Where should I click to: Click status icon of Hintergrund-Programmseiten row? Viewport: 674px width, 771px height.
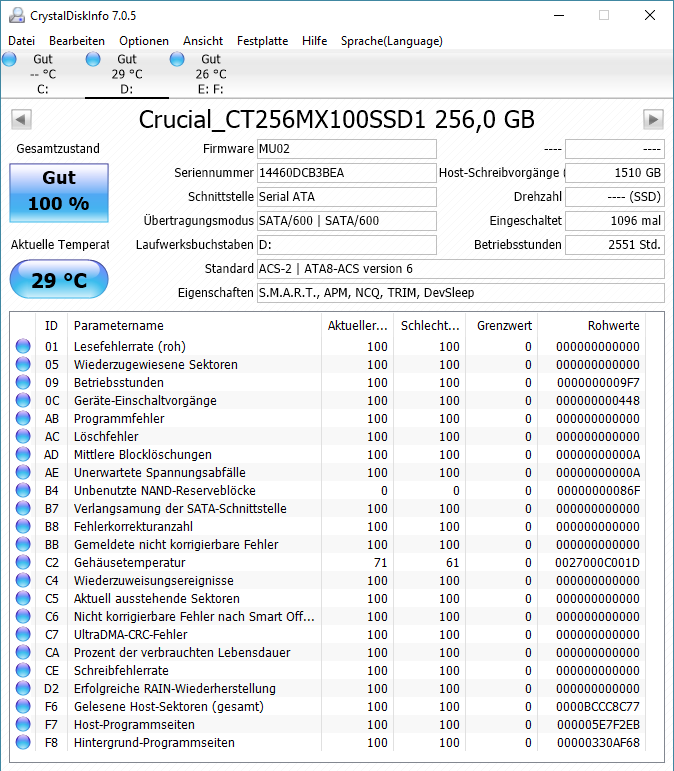click(x=23, y=742)
